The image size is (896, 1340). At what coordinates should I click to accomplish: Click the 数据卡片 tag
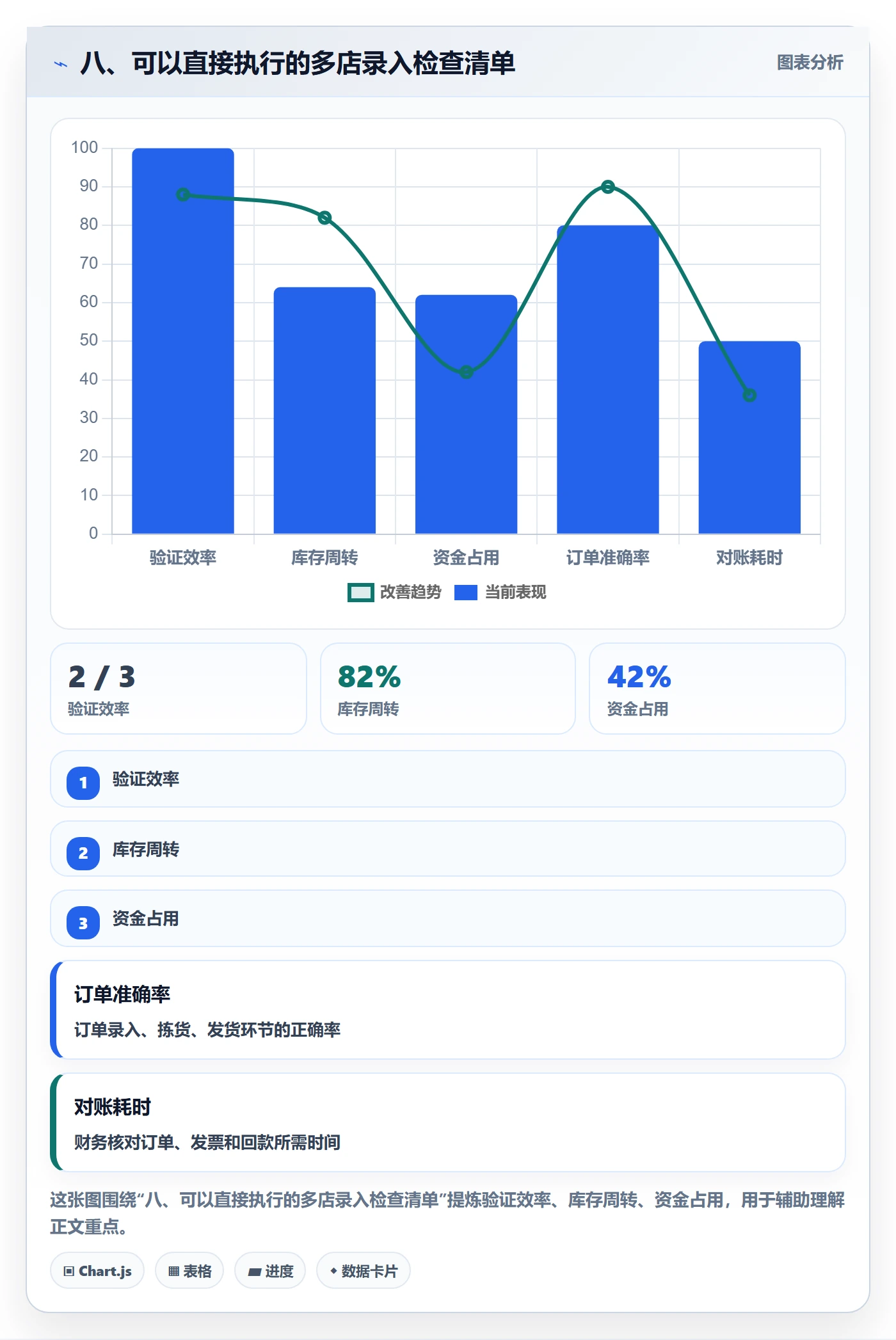point(364,1271)
